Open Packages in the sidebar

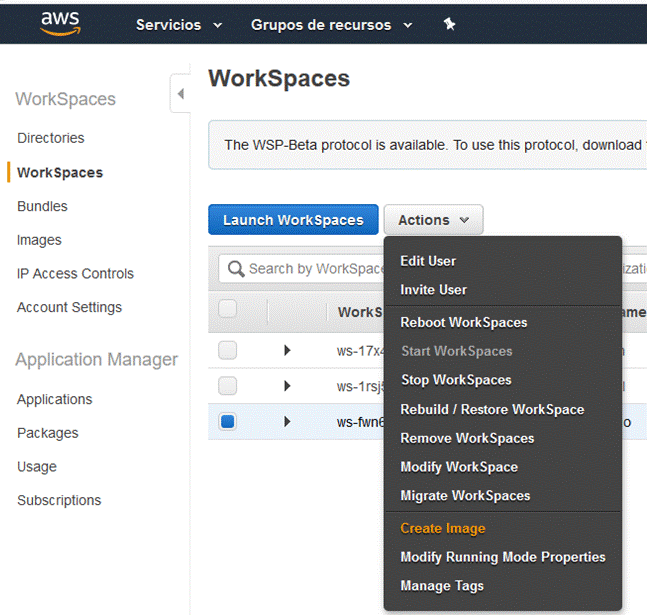coord(47,433)
